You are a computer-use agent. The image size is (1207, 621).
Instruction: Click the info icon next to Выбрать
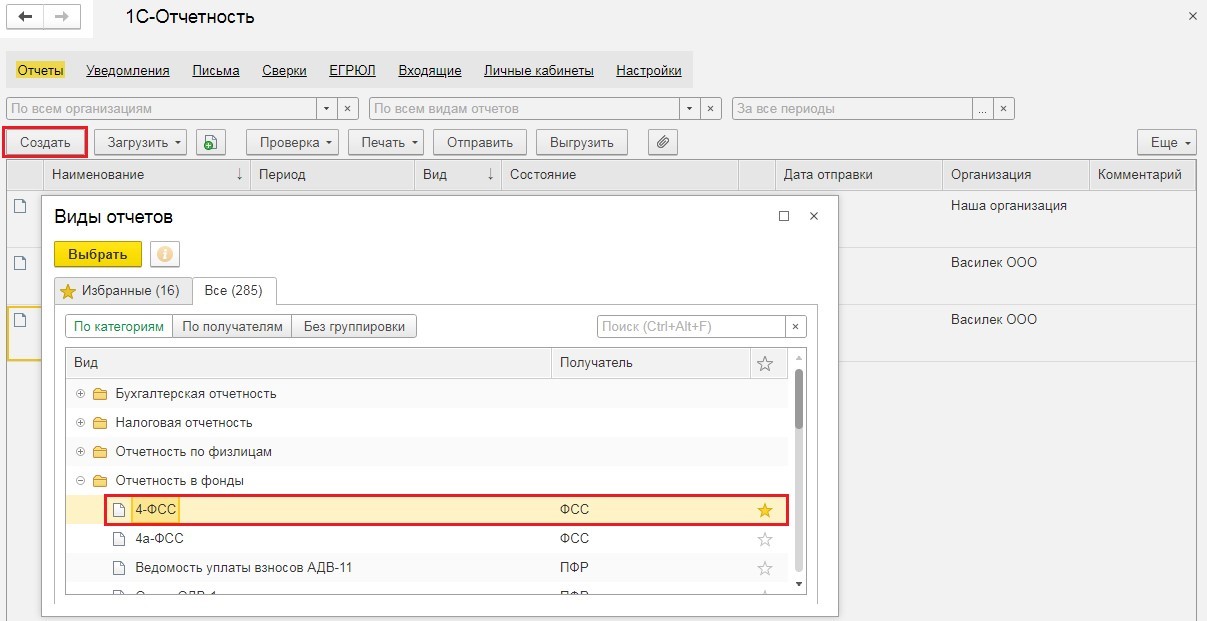point(165,254)
